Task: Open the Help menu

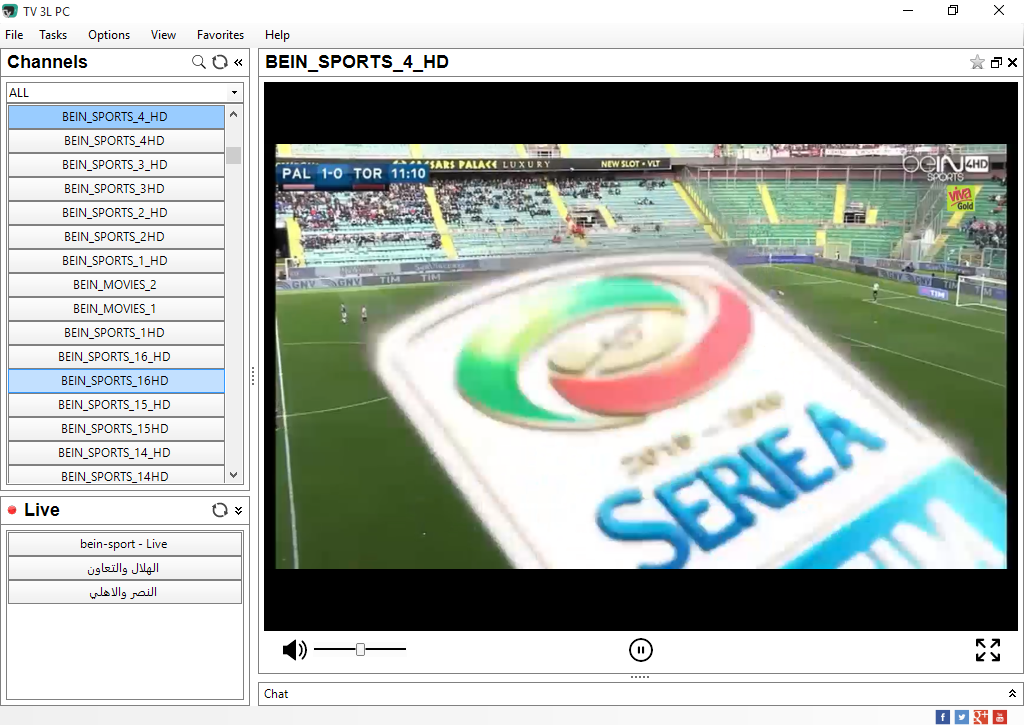Action: coord(277,35)
